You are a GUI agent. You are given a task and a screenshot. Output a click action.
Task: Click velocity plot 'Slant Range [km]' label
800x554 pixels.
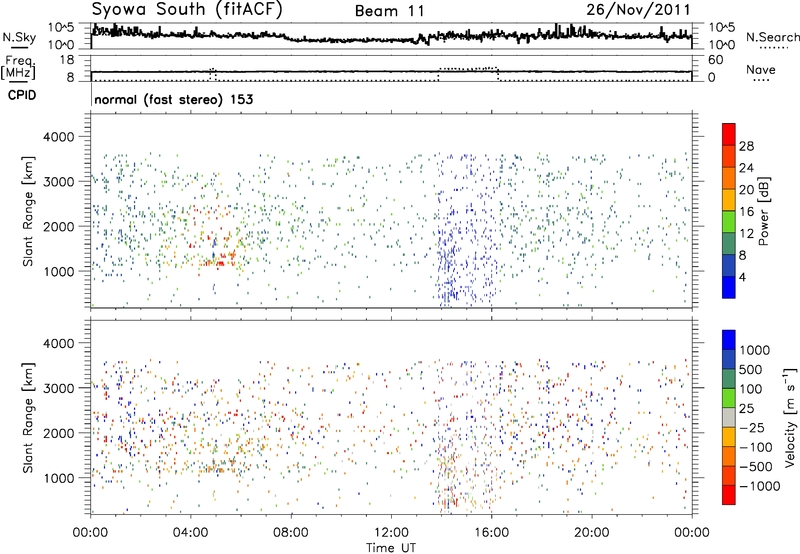point(28,418)
